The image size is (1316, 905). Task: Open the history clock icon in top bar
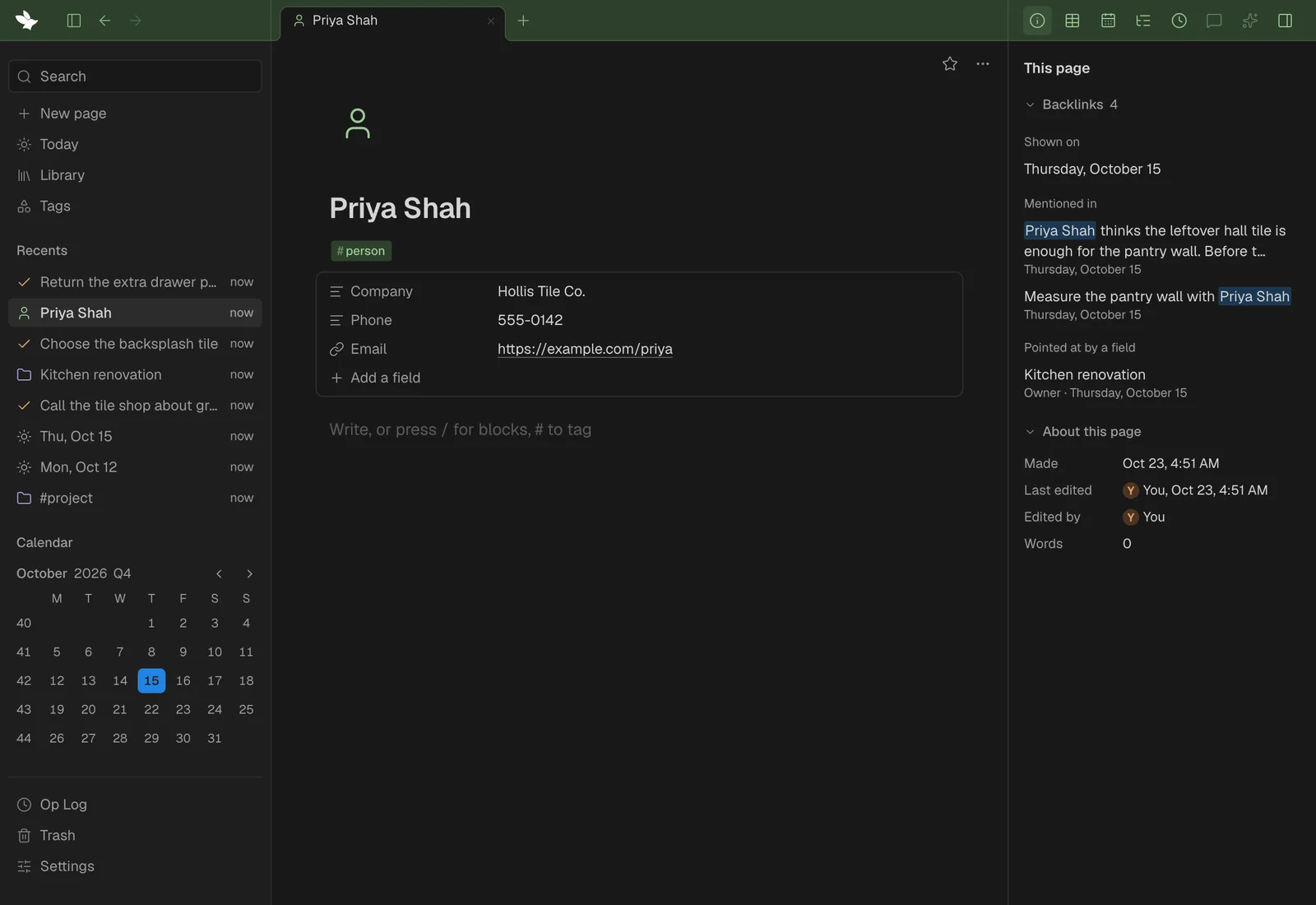[1179, 21]
